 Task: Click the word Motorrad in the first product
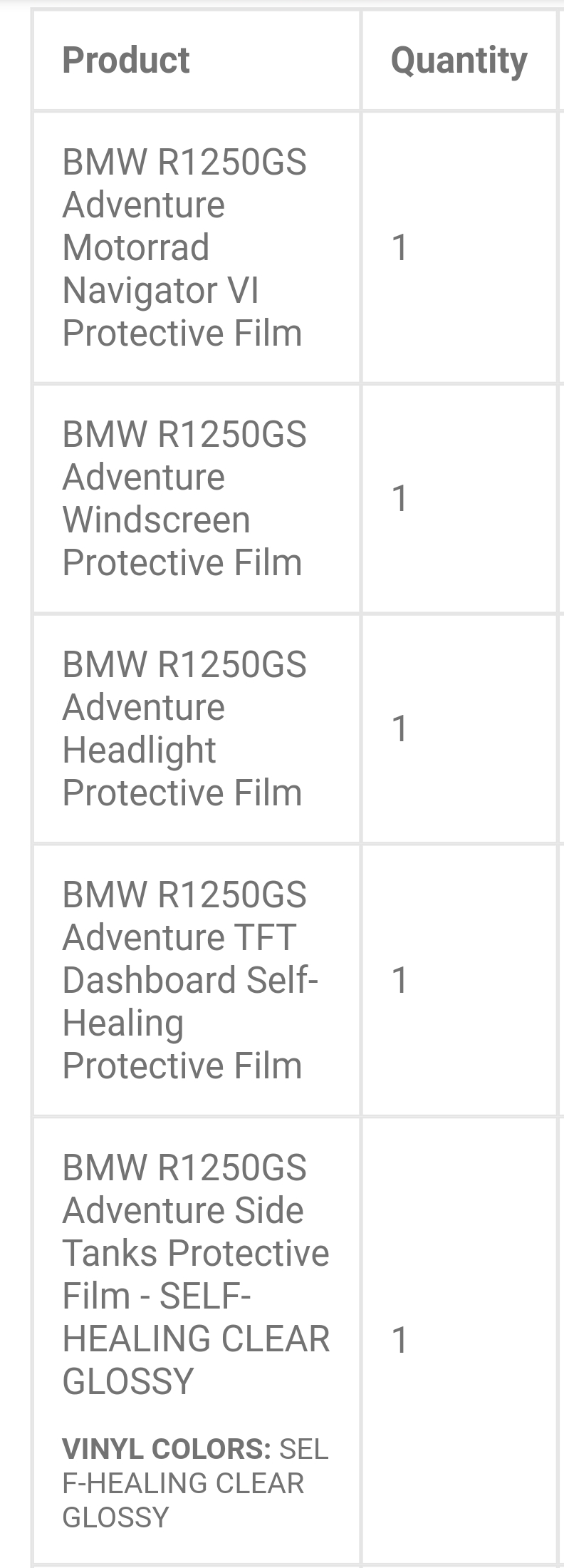click(135, 247)
